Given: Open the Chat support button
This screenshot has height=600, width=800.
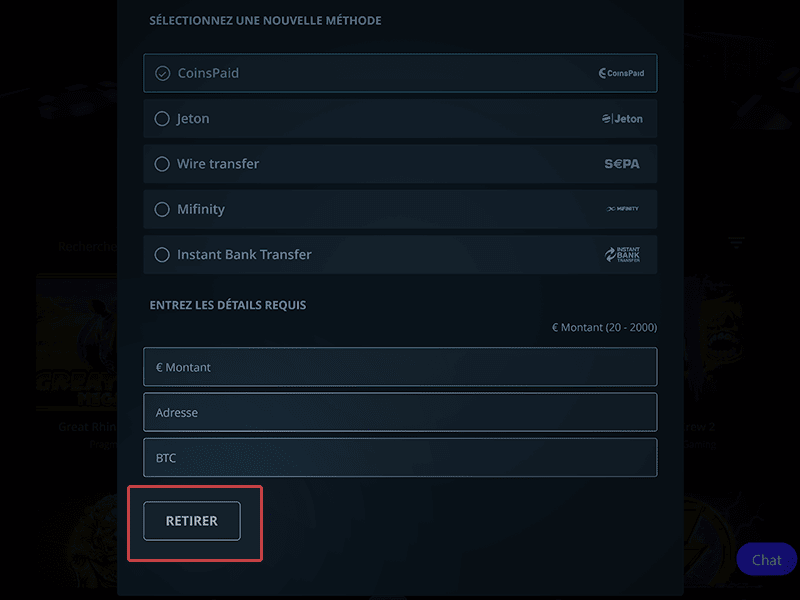Looking at the screenshot, I should pos(766,560).
